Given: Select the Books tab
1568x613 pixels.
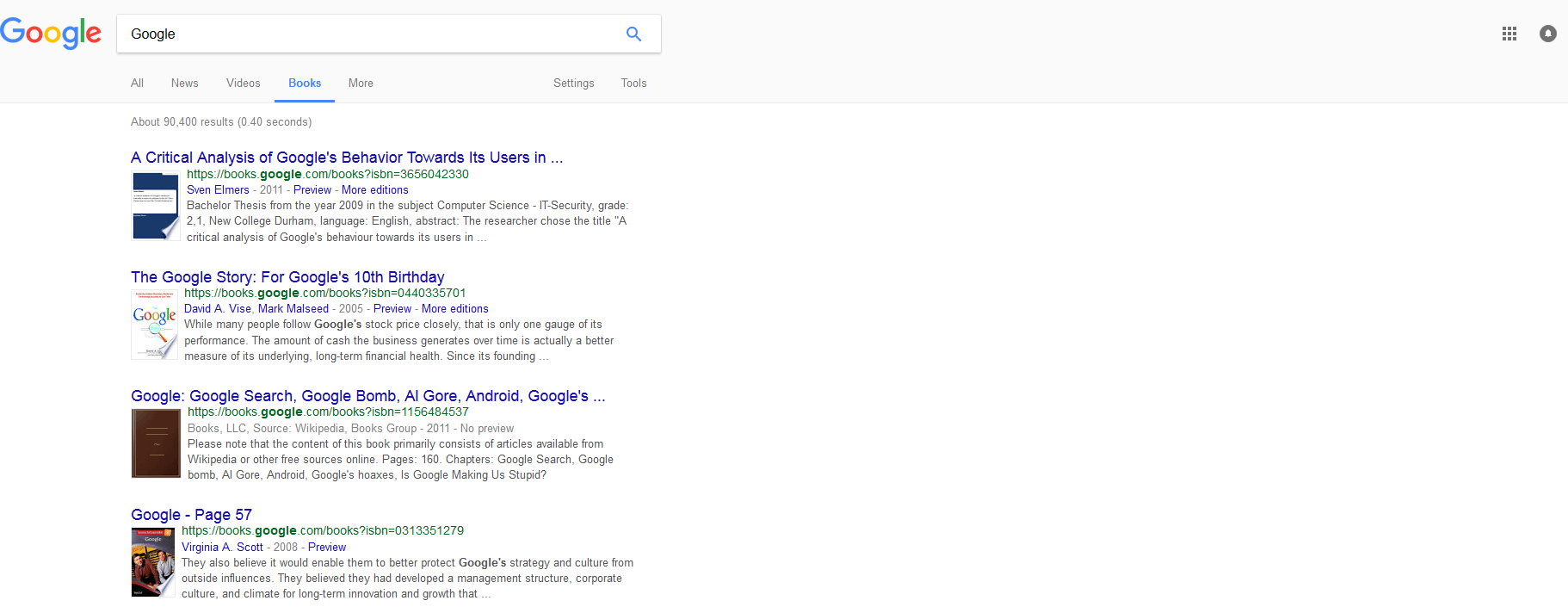Looking at the screenshot, I should [x=305, y=84].
